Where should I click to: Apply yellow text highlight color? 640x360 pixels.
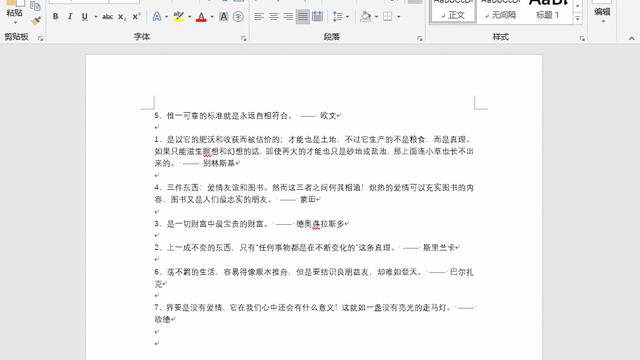[178, 17]
